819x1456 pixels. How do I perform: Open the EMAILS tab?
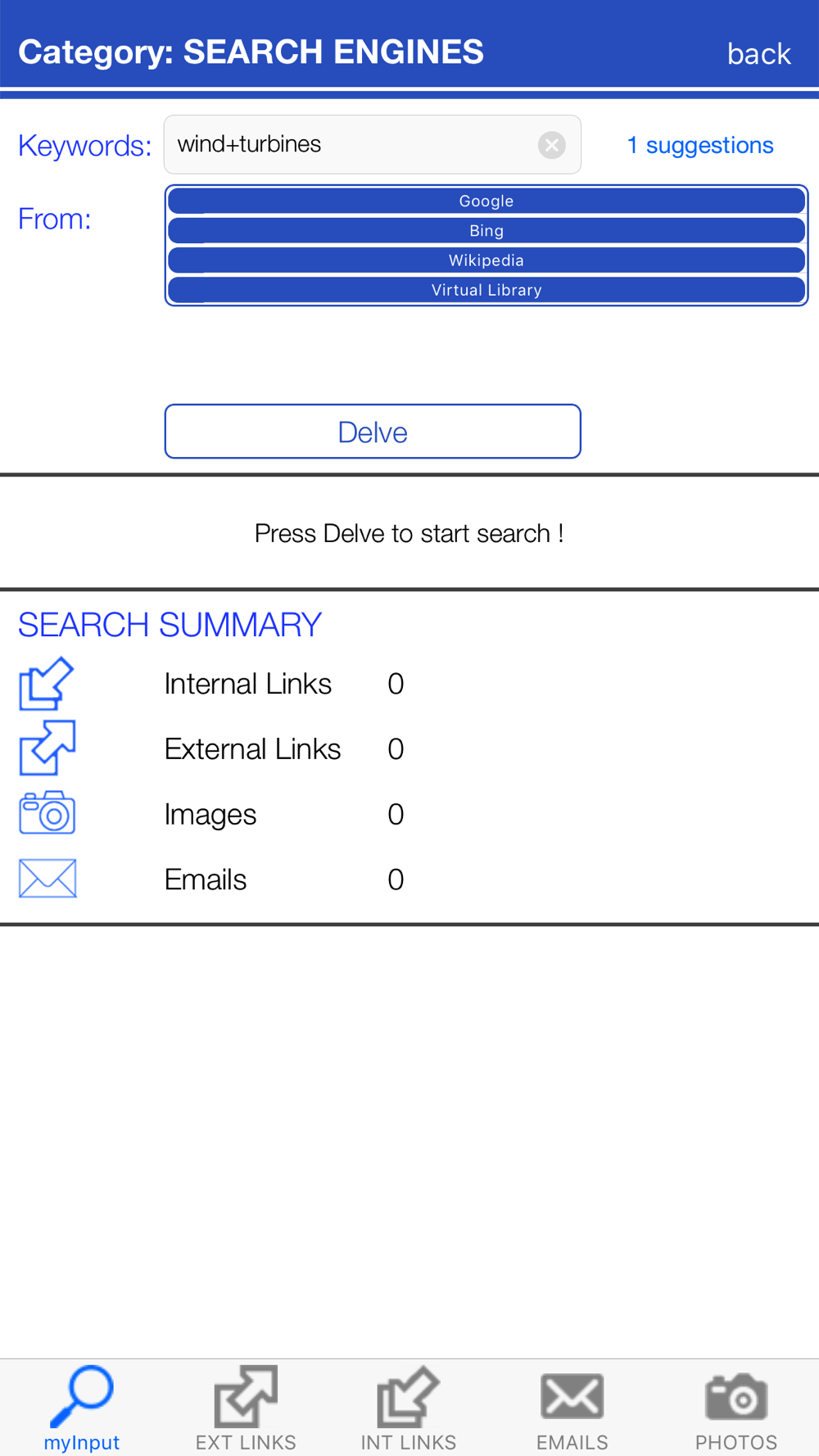(x=572, y=1408)
